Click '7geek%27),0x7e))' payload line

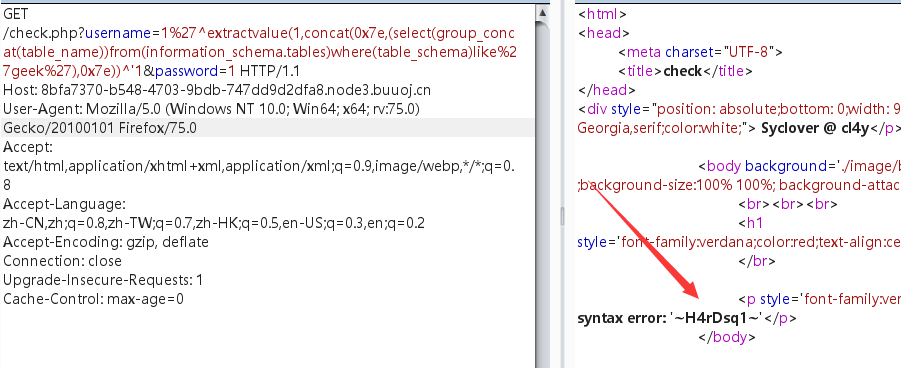coord(151,71)
